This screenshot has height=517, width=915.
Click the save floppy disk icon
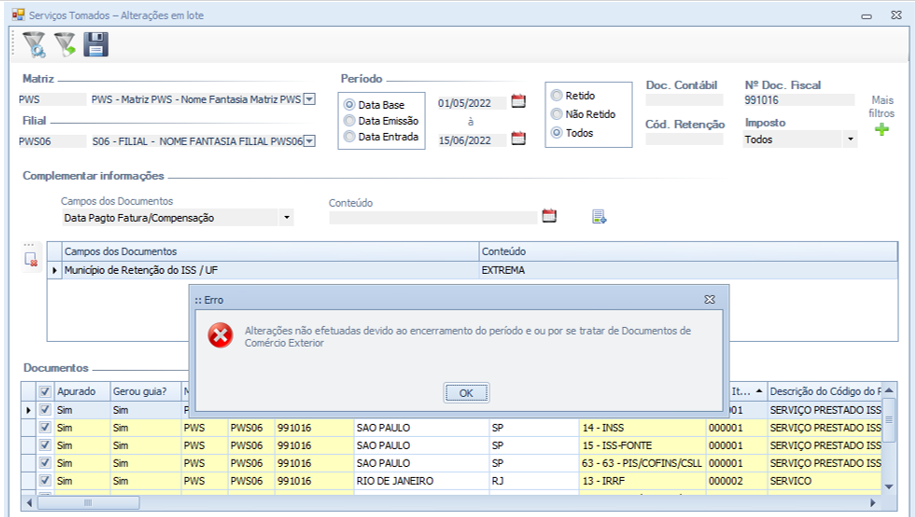tap(96, 44)
